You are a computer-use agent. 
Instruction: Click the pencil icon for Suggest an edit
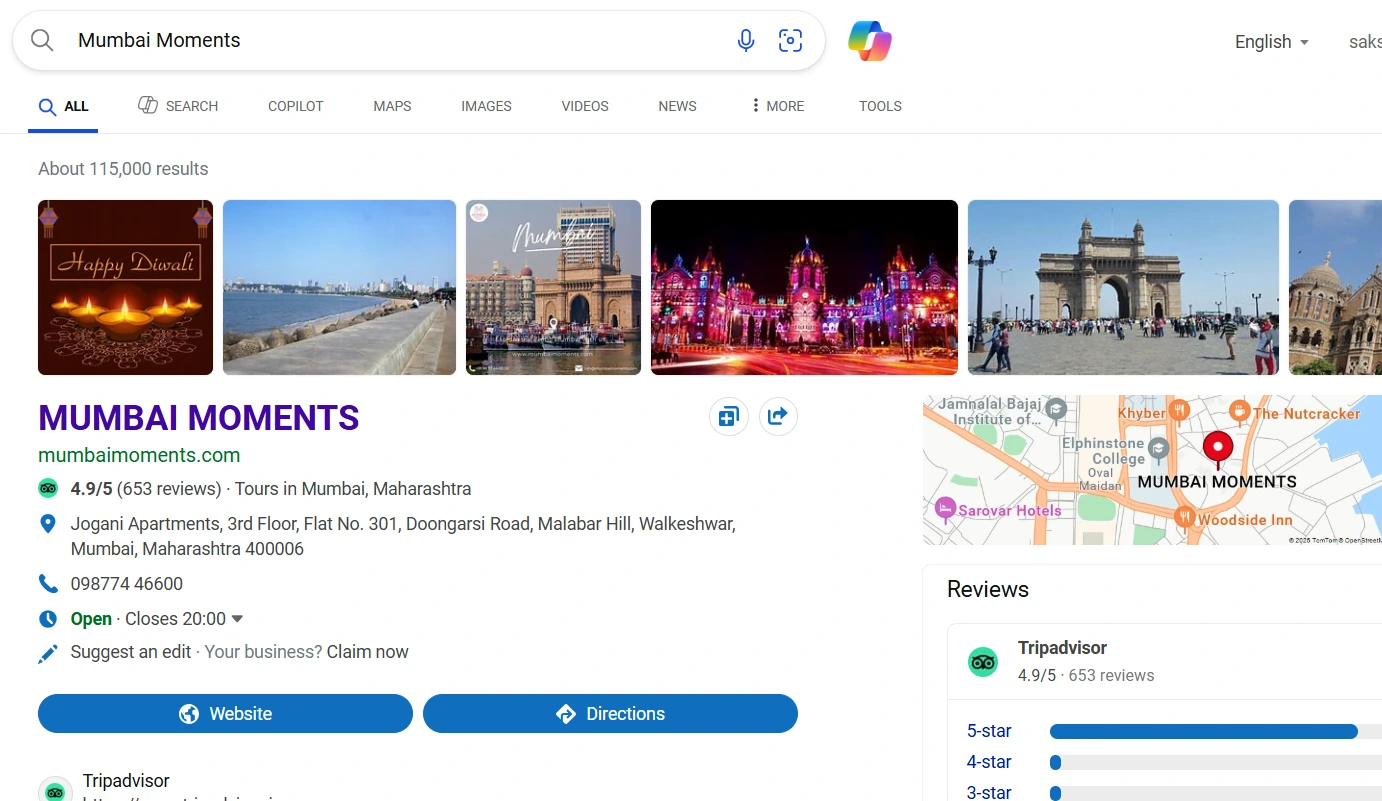(x=48, y=652)
